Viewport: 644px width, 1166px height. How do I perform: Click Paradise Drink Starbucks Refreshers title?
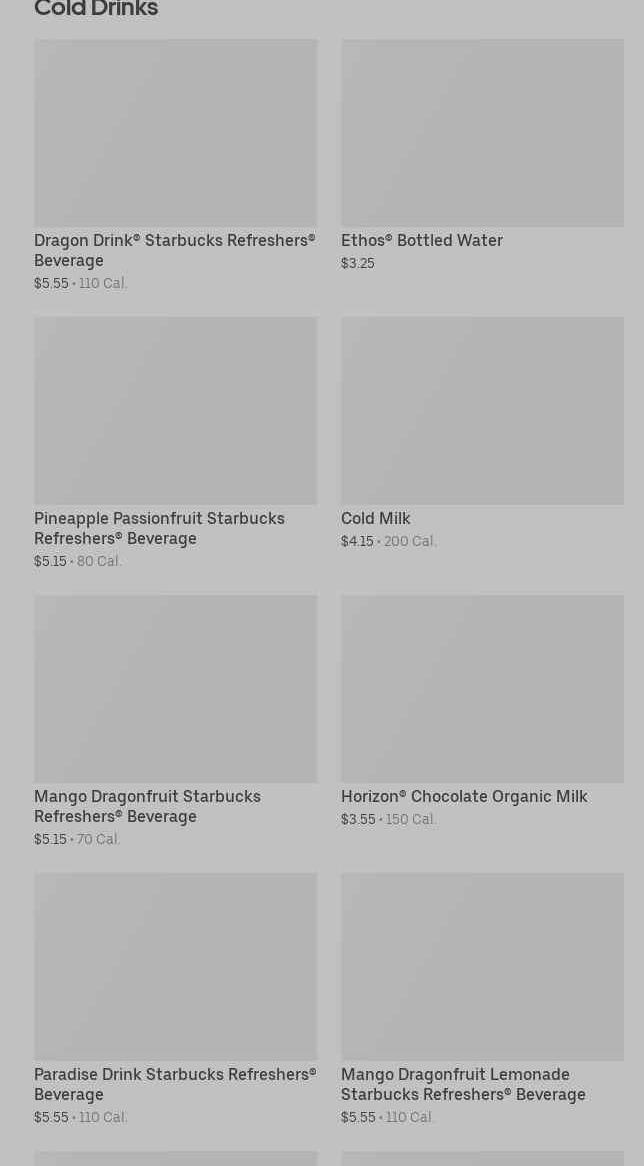click(x=174, y=1084)
